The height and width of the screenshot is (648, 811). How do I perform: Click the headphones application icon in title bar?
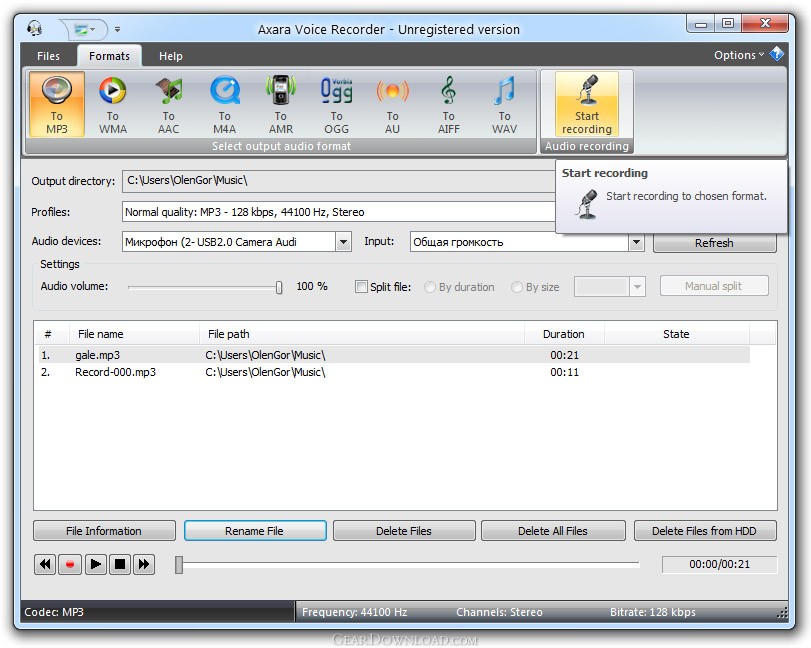(34, 28)
